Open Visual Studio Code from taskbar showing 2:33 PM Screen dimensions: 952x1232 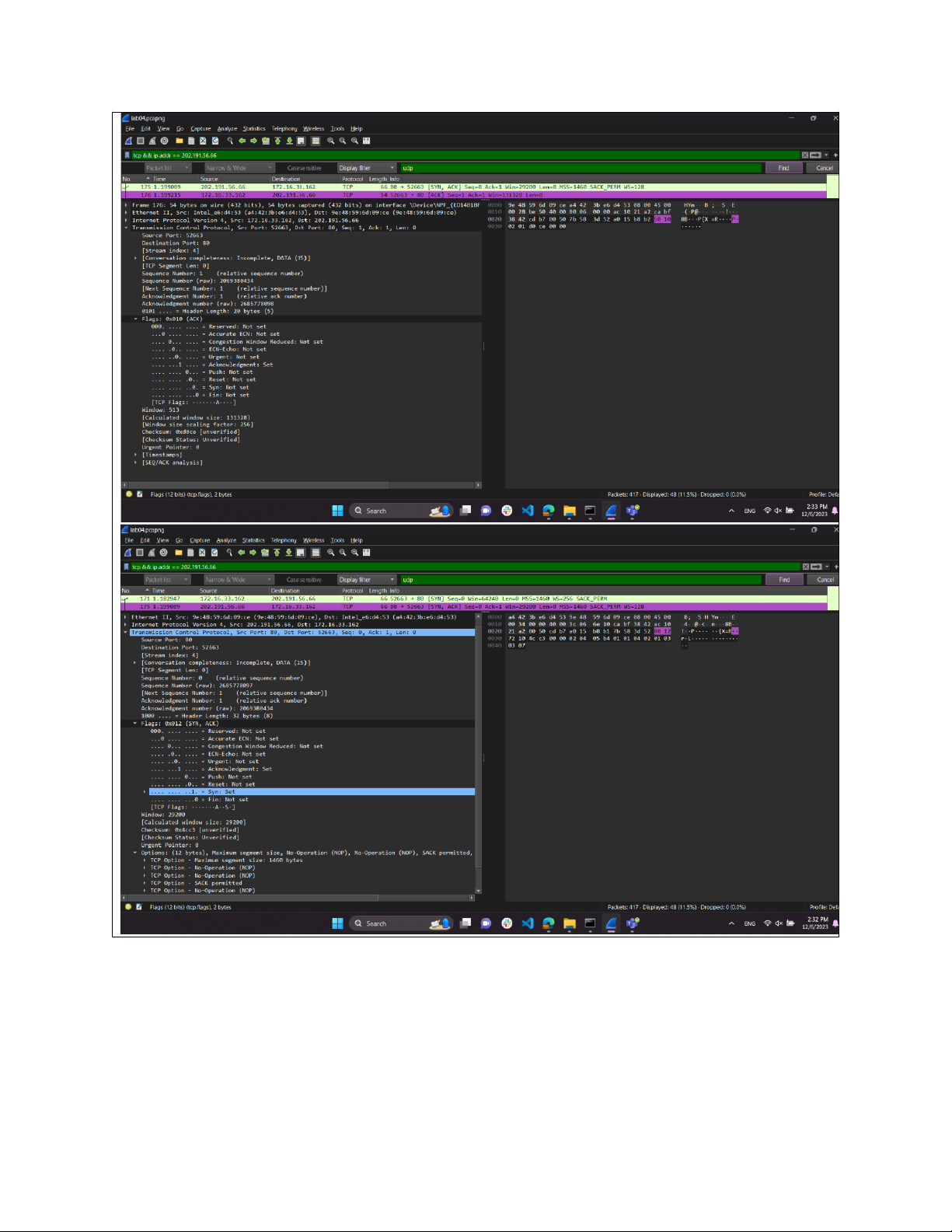(x=528, y=511)
